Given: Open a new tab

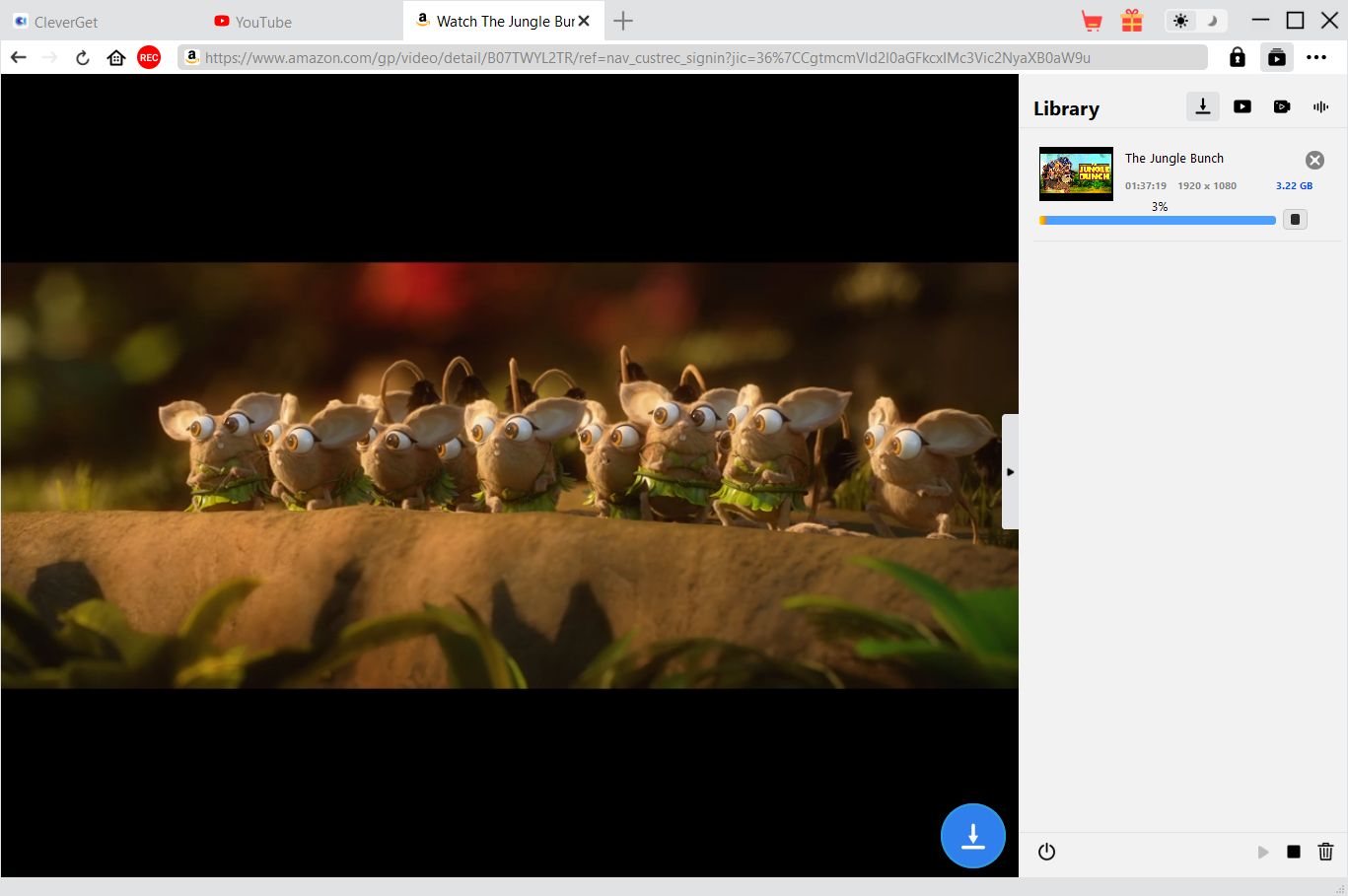Looking at the screenshot, I should 623,21.
